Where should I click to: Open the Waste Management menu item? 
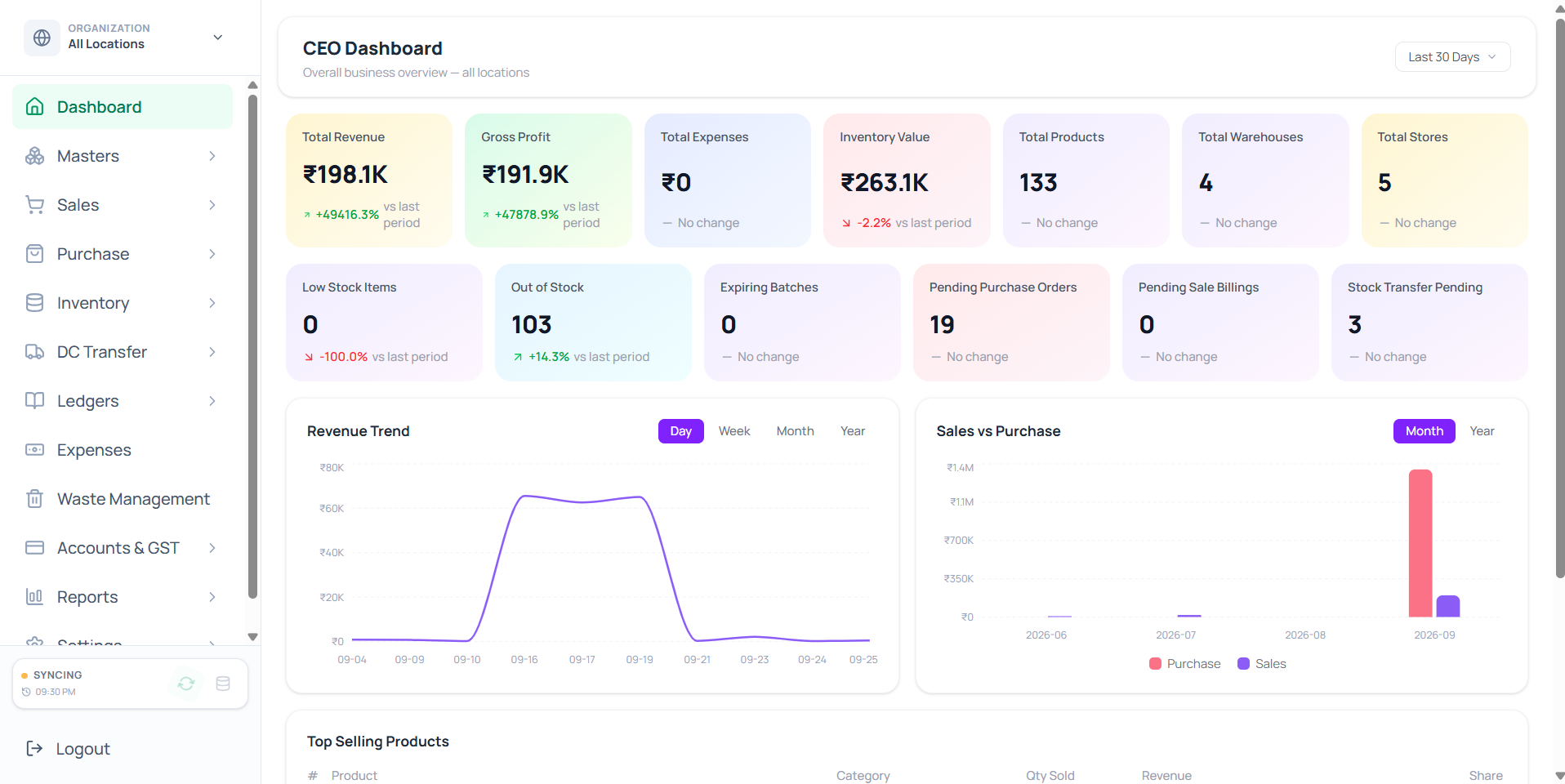click(x=123, y=499)
